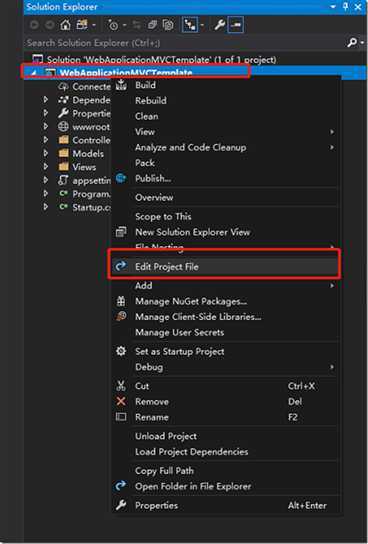Click the wrench Properties toolbar icon
The image size is (368, 544).
[x=219, y=25]
